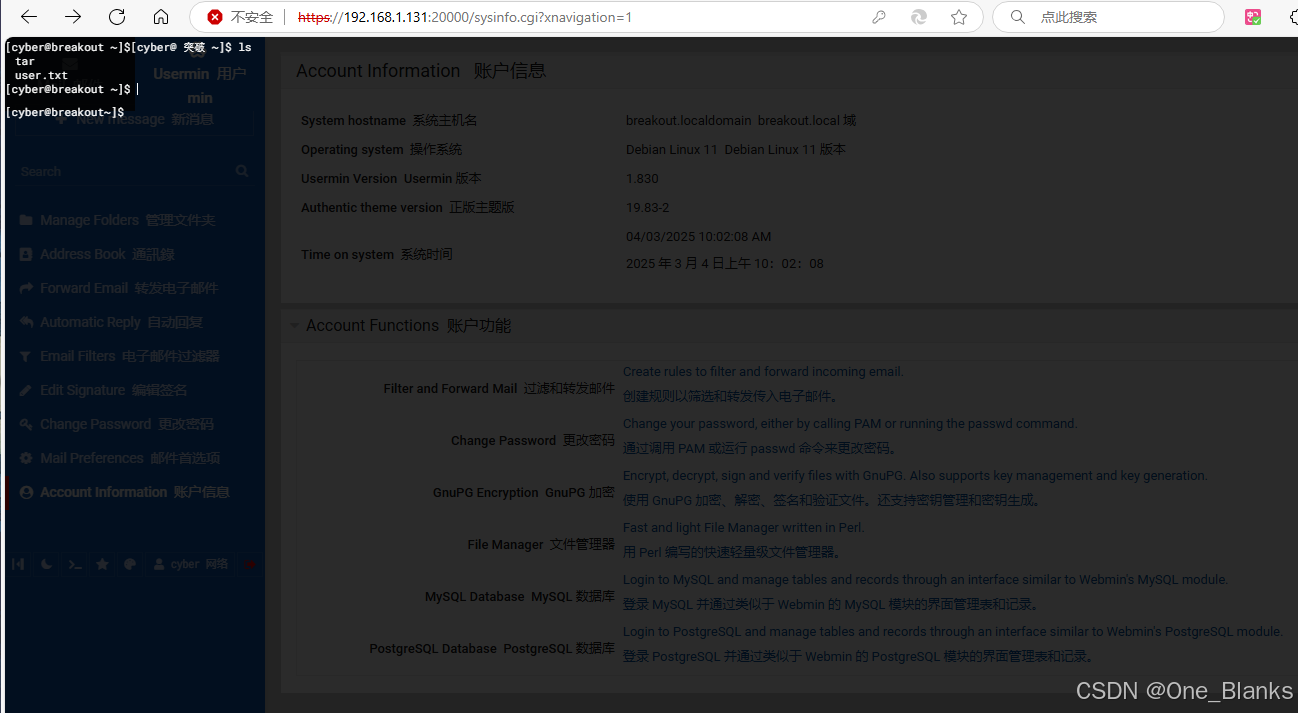Viewport: 1298px width, 713px height.
Task: Click the Edit Signature pencil icon
Action: [26, 390]
